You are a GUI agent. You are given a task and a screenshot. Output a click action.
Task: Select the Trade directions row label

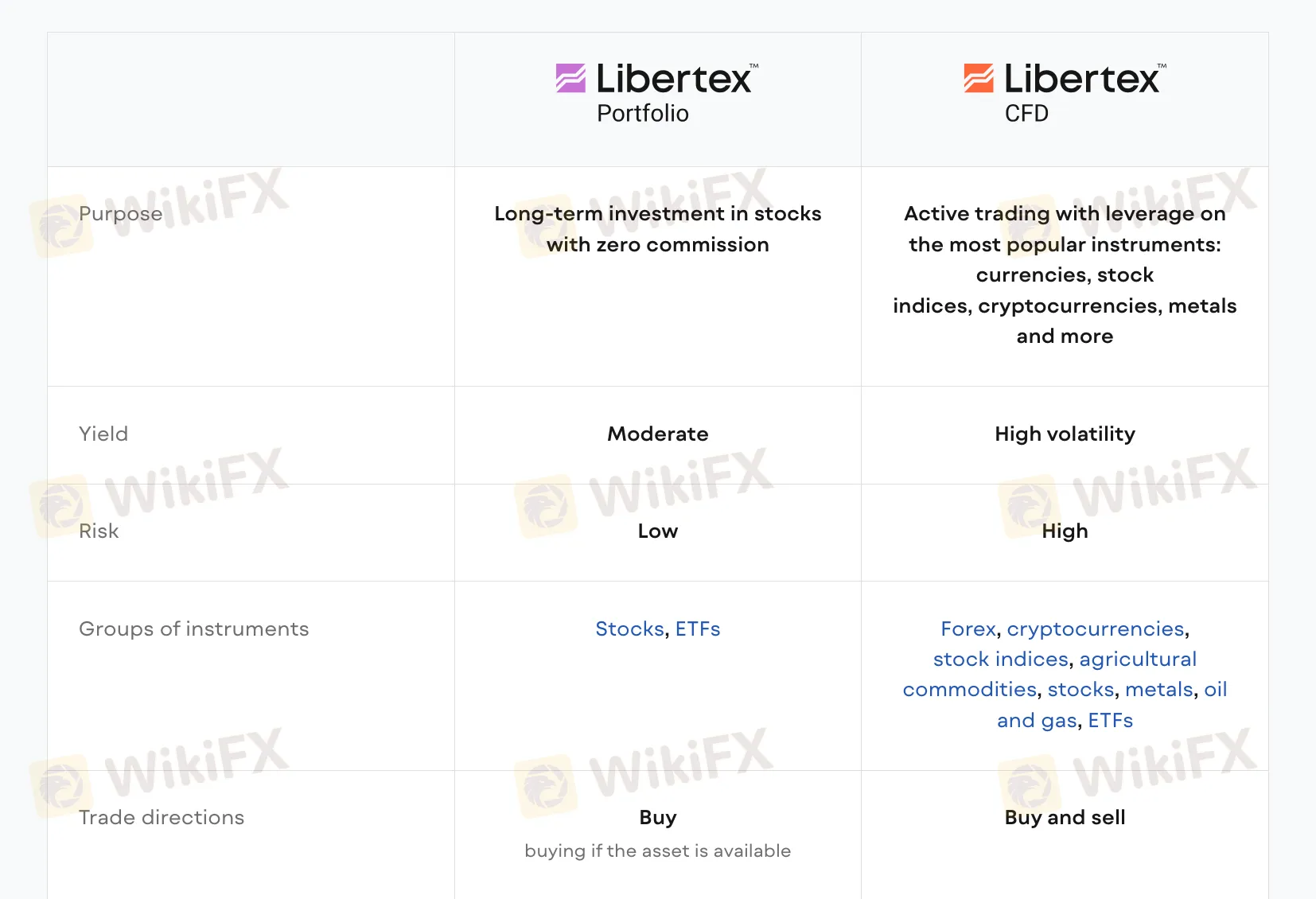coord(162,817)
